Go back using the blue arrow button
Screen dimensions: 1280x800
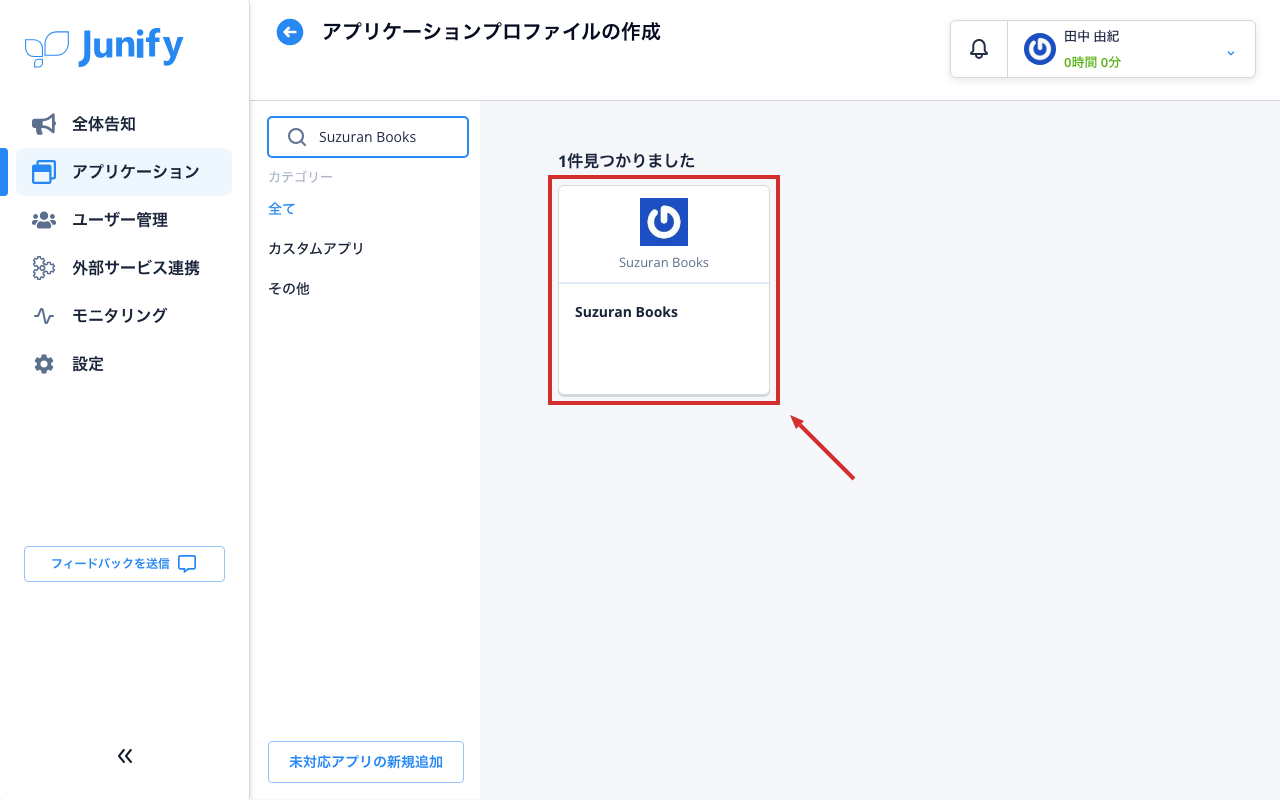pos(290,33)
